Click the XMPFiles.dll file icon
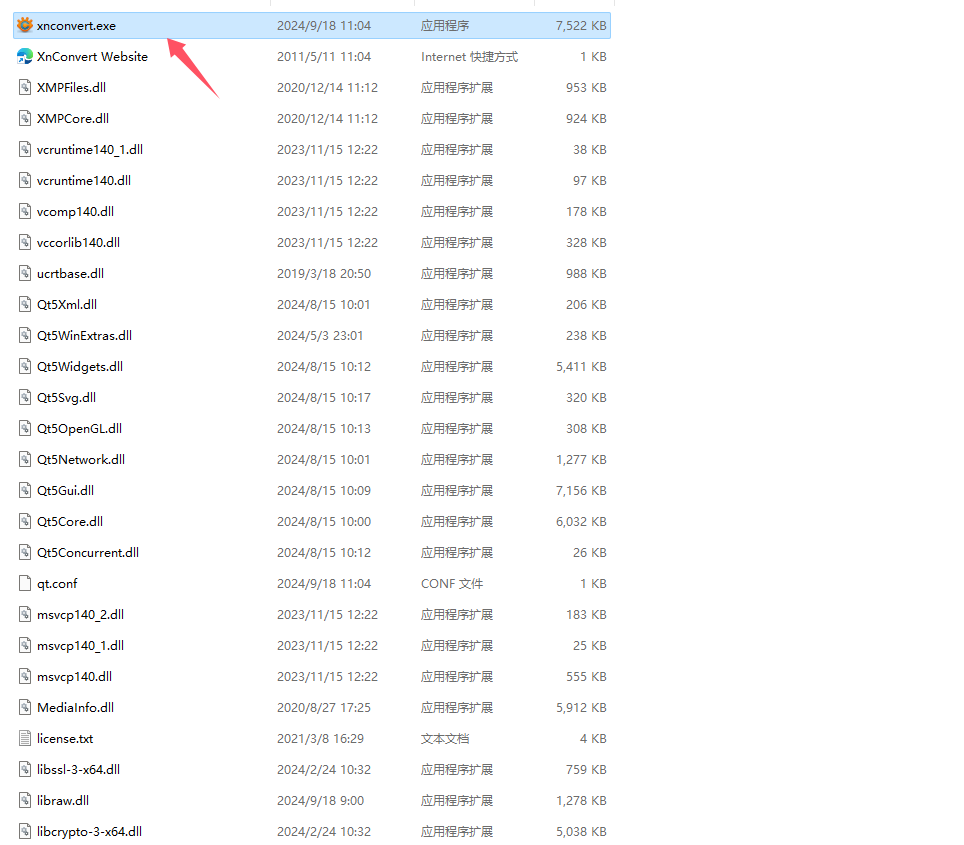The image size is (964, 845). (26, 88)
